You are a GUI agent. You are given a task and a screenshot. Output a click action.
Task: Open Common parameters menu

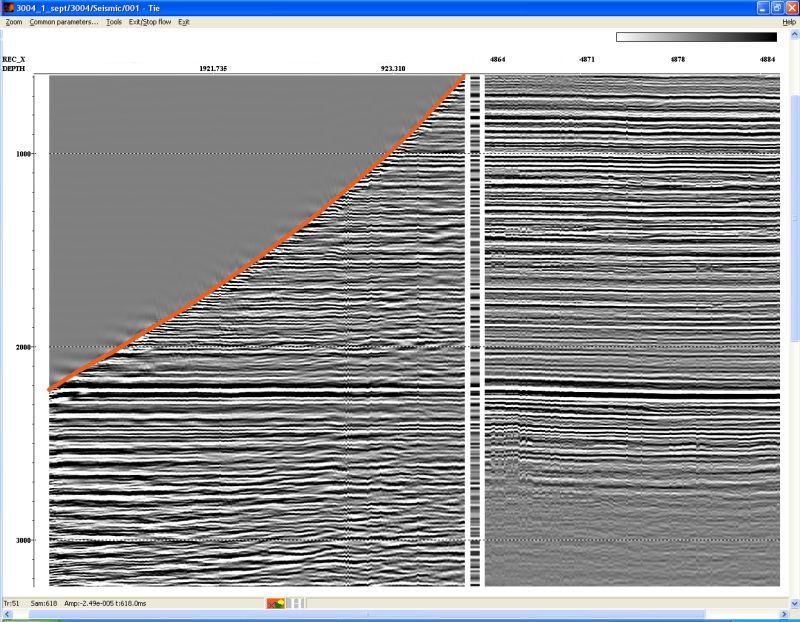pyautogui.click(x=64, y=22)
